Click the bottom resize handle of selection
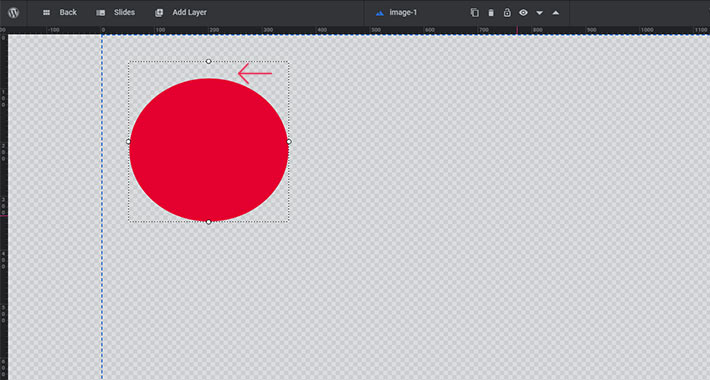This screenshot has width=710, height=380. point(208,222)
